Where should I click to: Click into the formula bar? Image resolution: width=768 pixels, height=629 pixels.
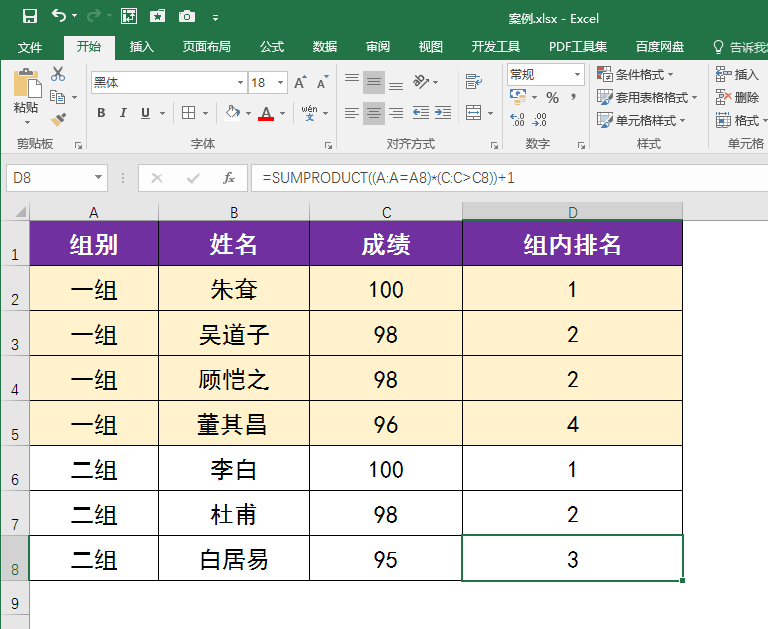click(x=509, y=178)
